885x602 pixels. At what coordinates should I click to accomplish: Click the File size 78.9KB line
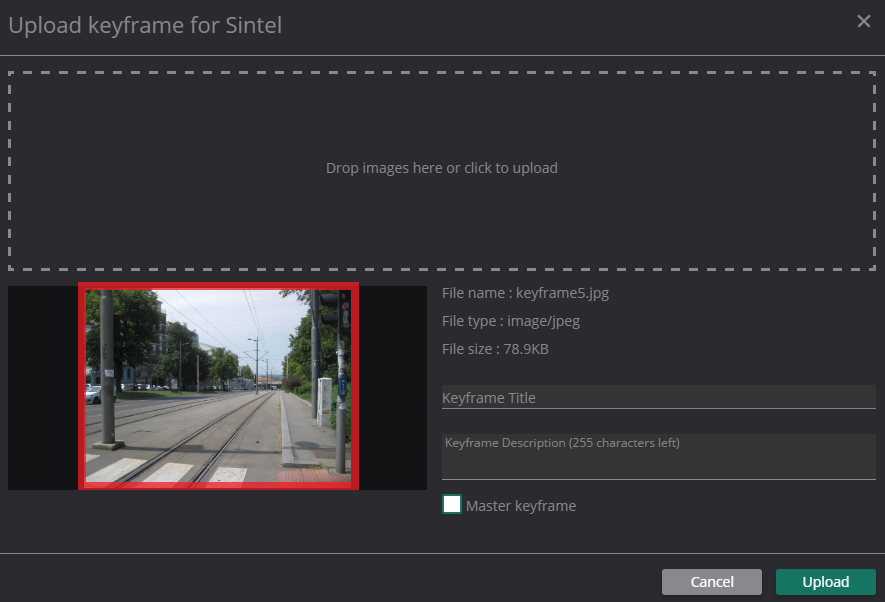(495, 349)
